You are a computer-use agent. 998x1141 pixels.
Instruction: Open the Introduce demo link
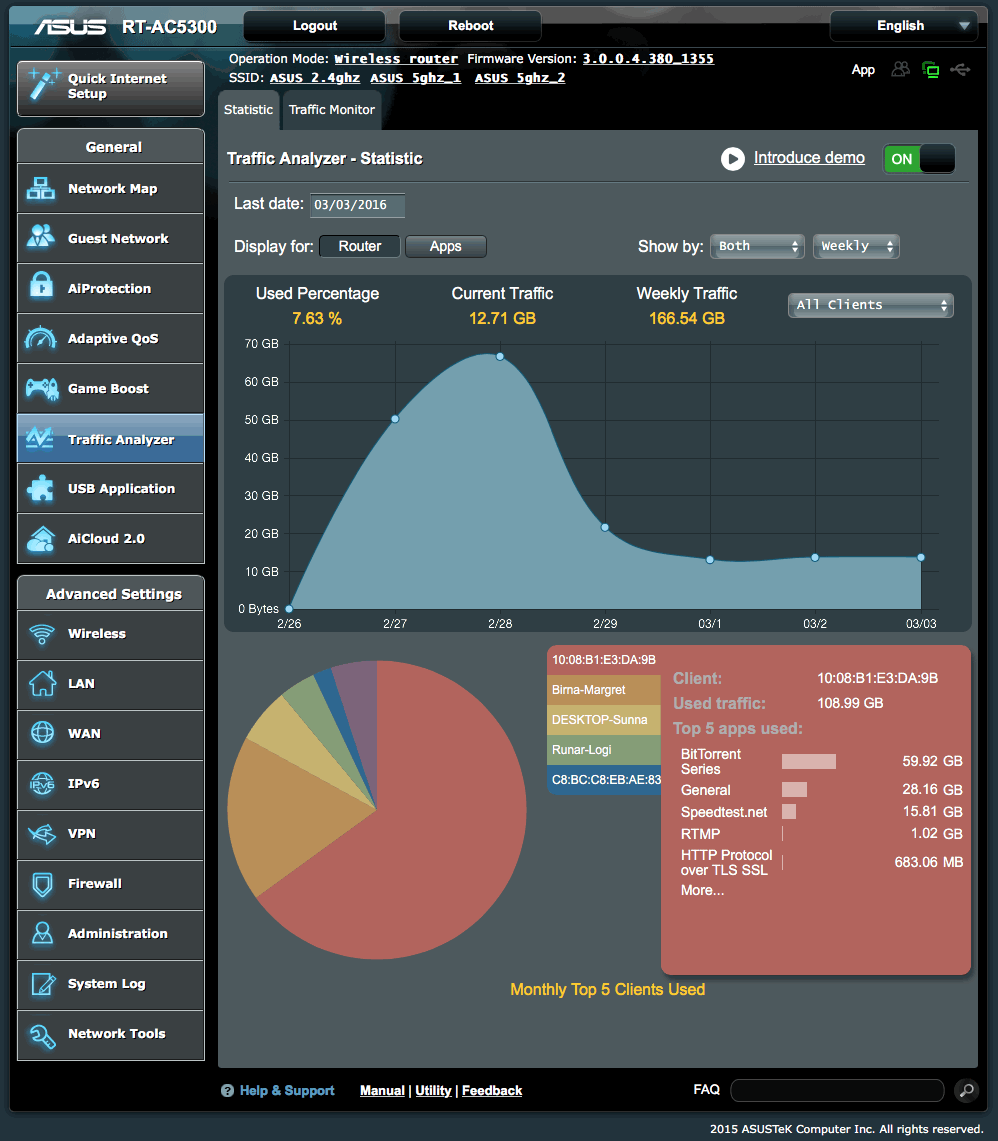809,158
